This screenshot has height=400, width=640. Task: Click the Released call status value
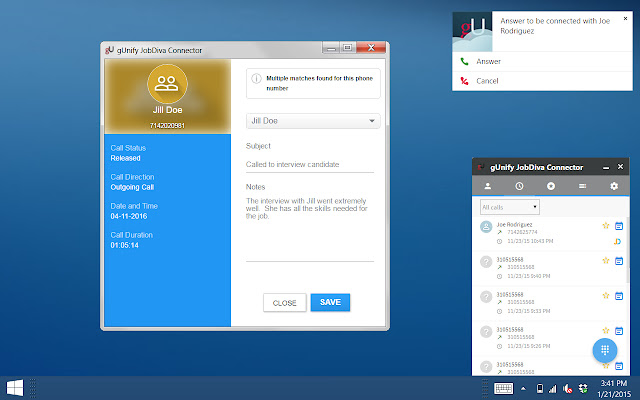point(125,158)
